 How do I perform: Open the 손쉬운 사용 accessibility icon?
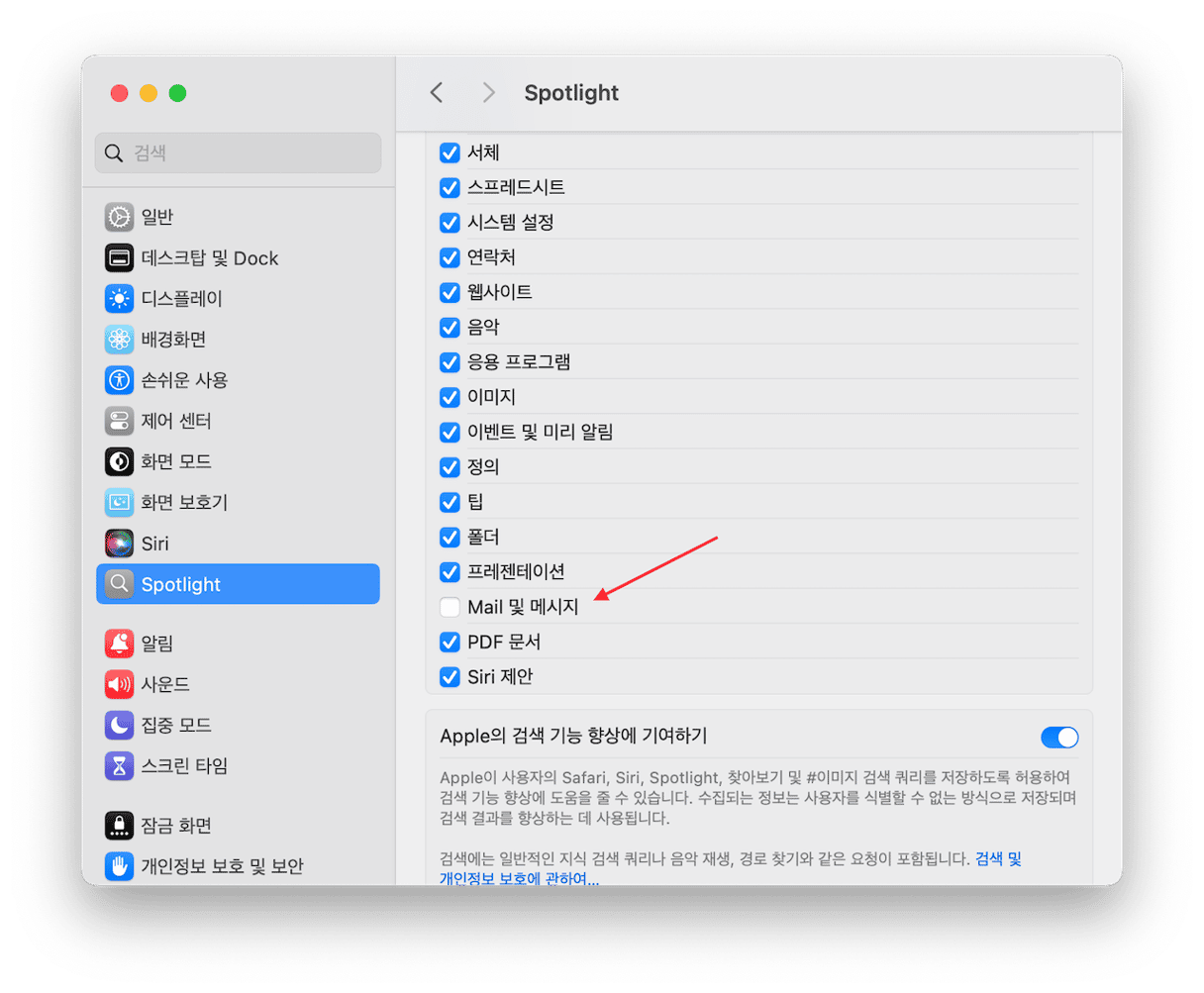point(119,380)
